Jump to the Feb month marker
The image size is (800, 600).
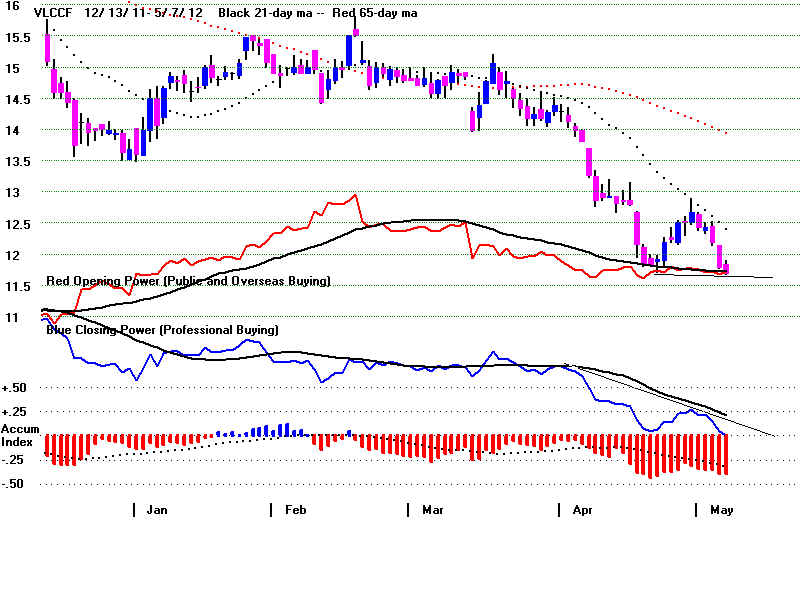point(295,510)
